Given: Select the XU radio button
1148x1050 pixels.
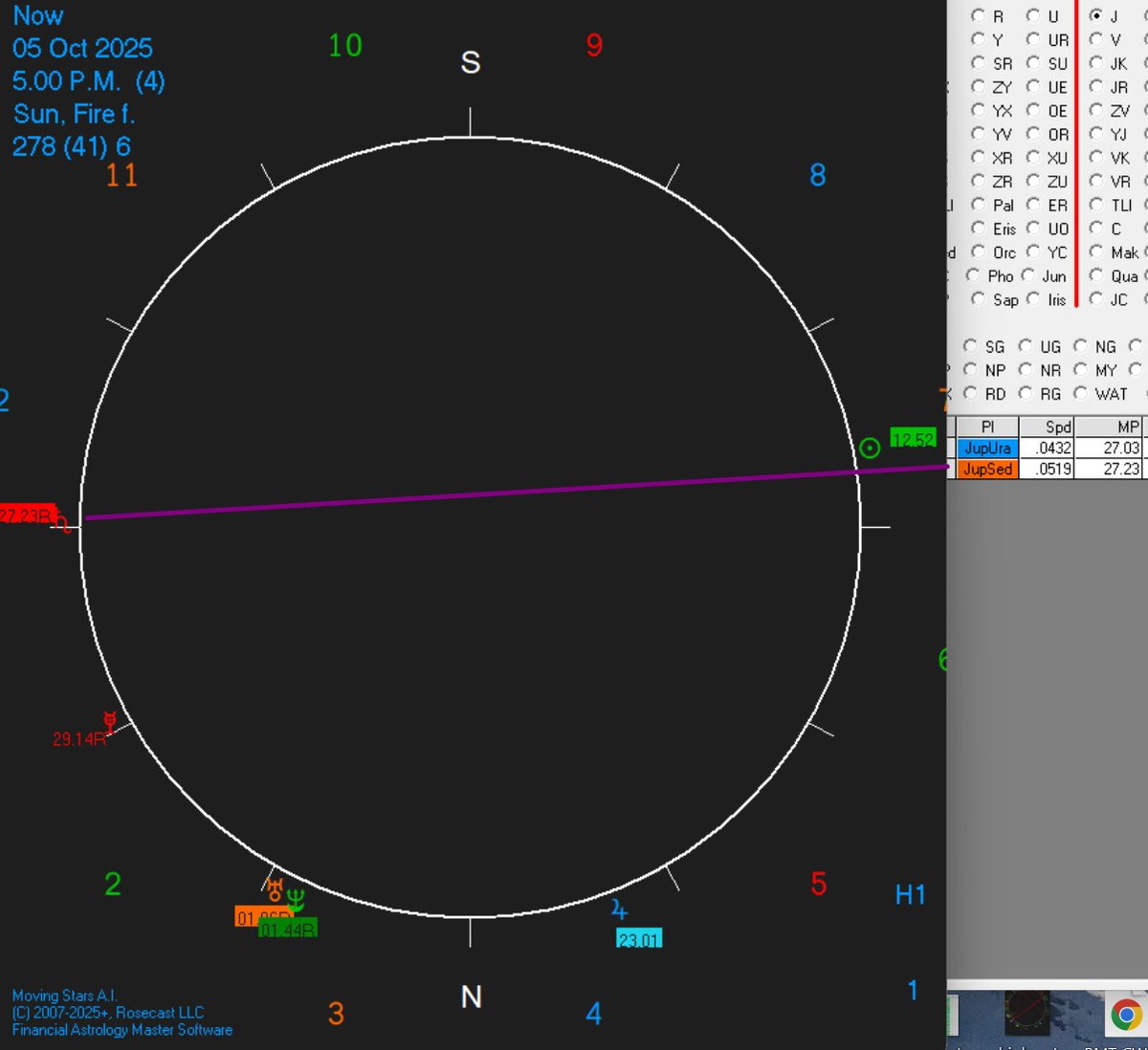Looking at the screenshot, I should [1033, 157].
